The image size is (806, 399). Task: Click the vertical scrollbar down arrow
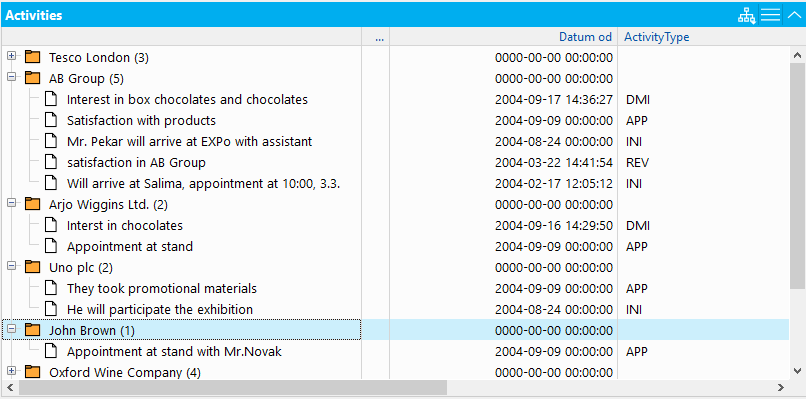[x=797, y=370]
